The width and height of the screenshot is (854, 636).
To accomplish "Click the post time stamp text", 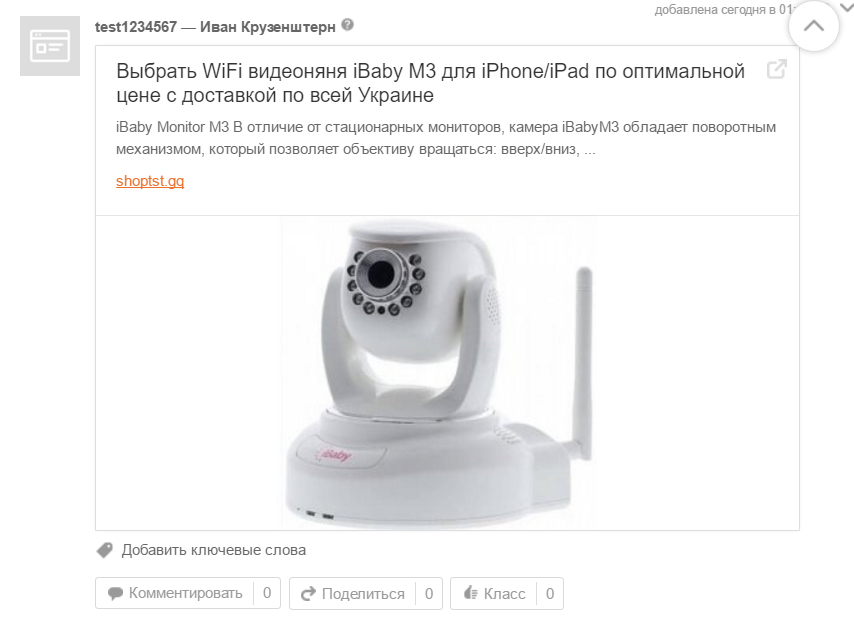I will [723, 10].
